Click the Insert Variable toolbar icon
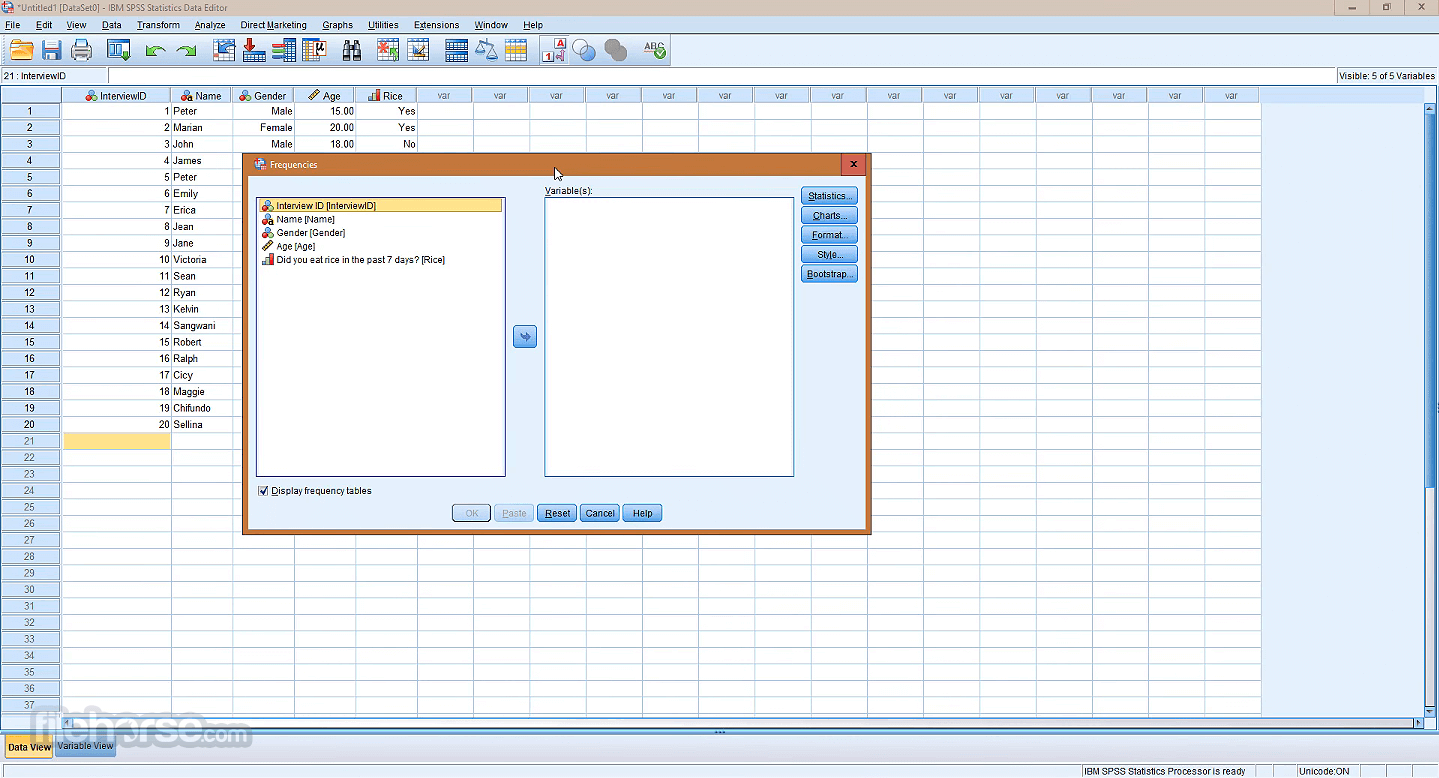The height and width of the screenshot is (778, 1439). point(418,50)
